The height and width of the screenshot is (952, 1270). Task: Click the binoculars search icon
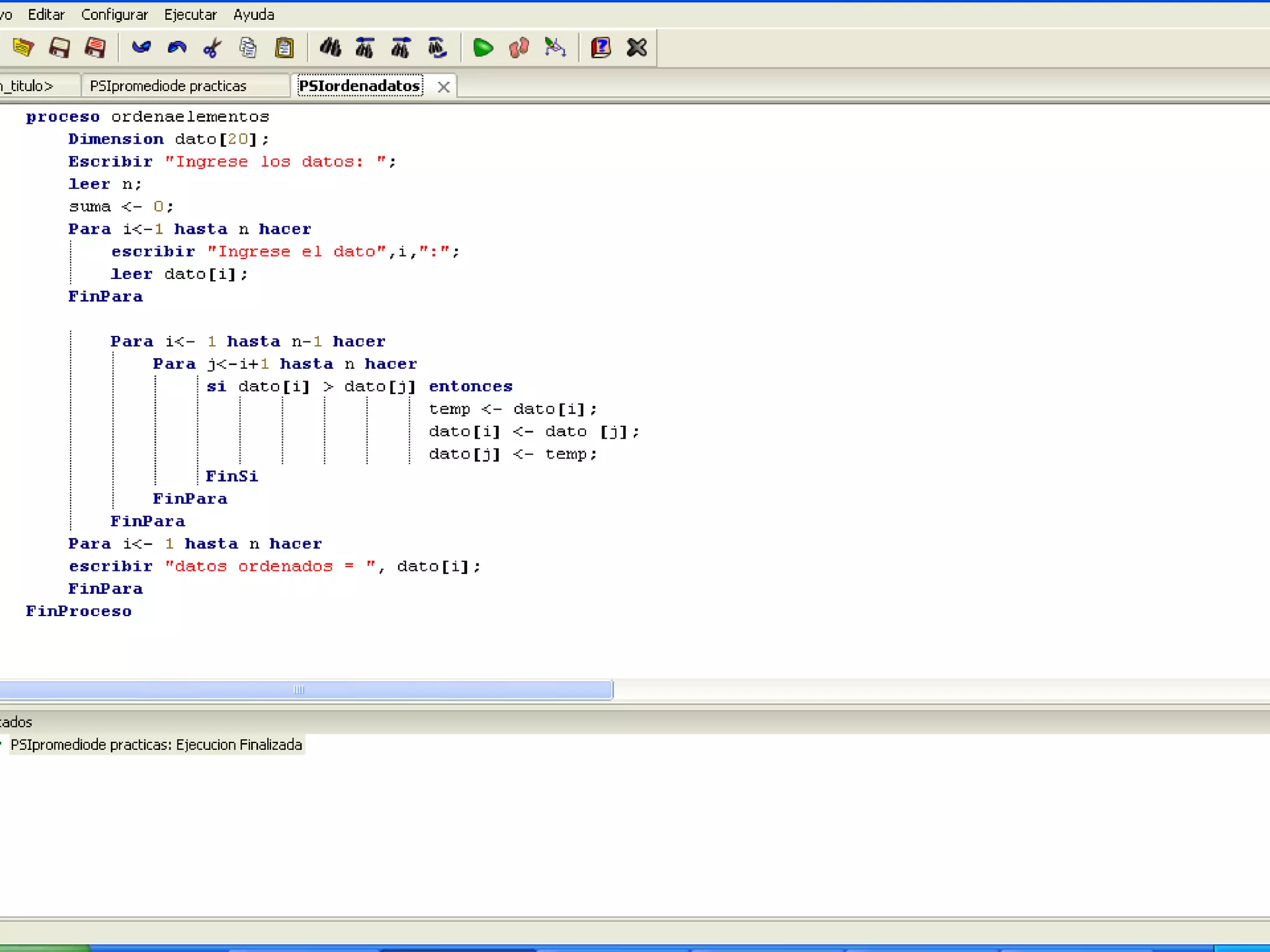(330, 48)
